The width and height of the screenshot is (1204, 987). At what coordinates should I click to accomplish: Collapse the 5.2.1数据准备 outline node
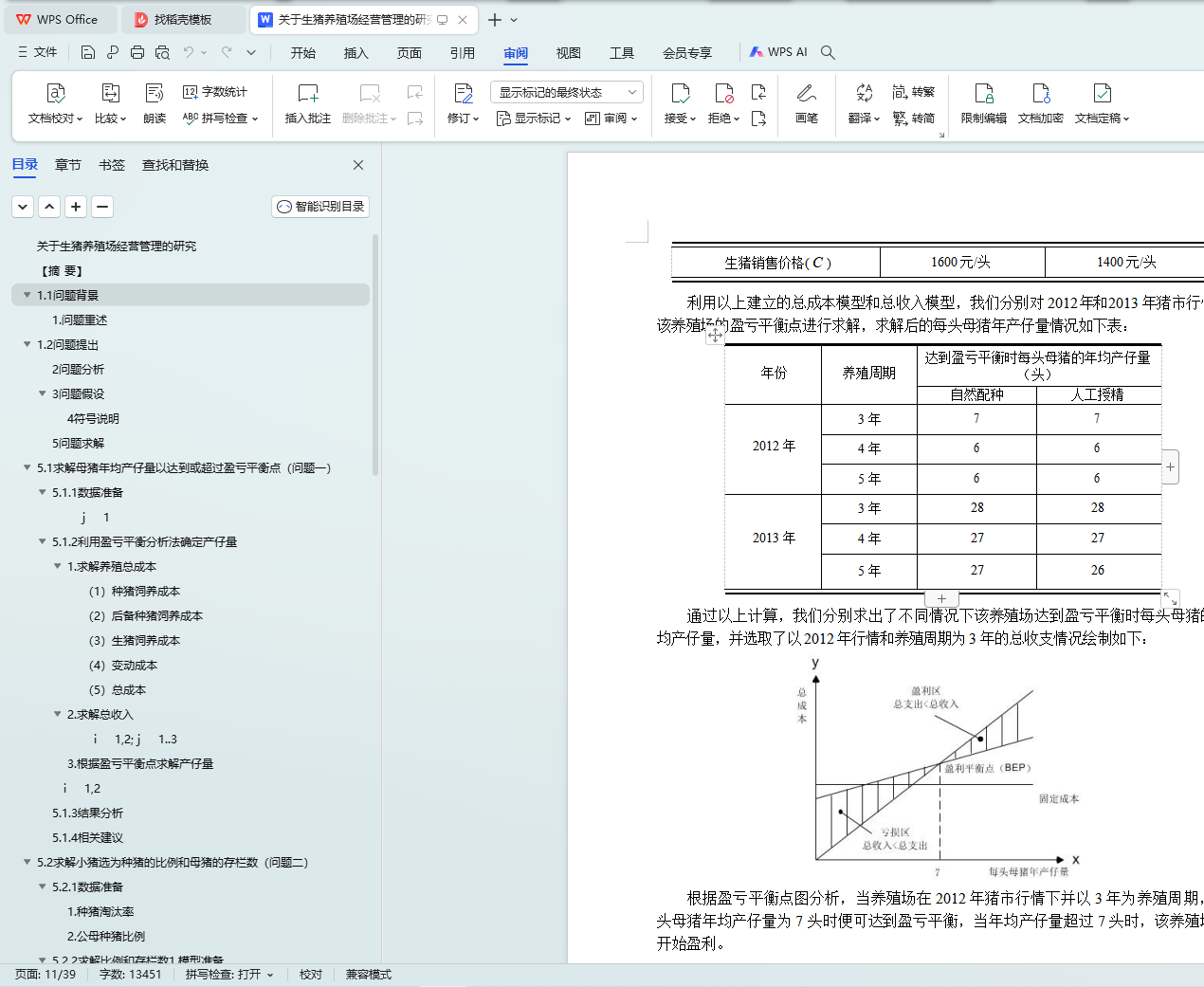(x=42, y=886)
